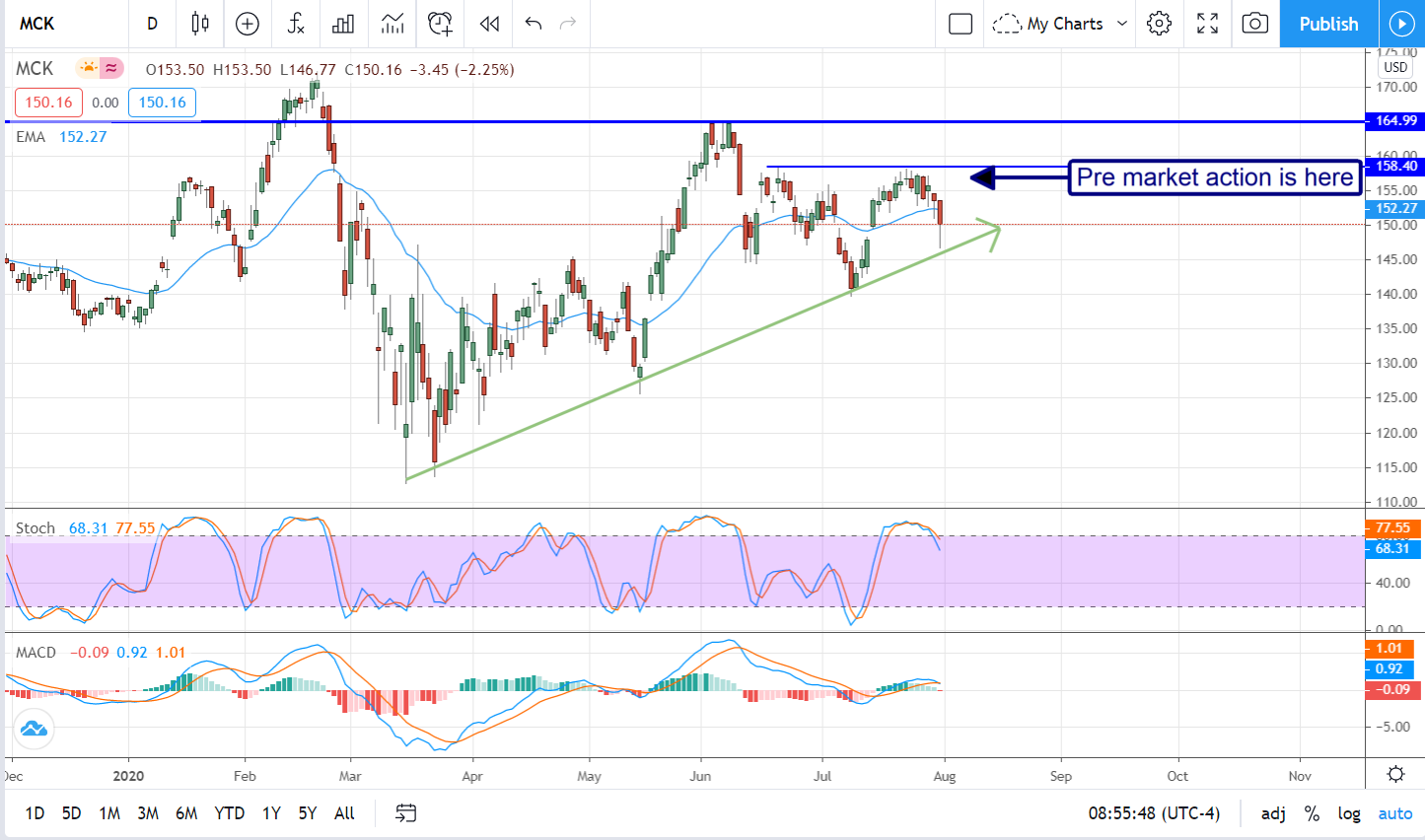Take a chart snapshot with the camera icon
The width and height of the screenshot is (1425, 840).
[x=1255, y=24]
